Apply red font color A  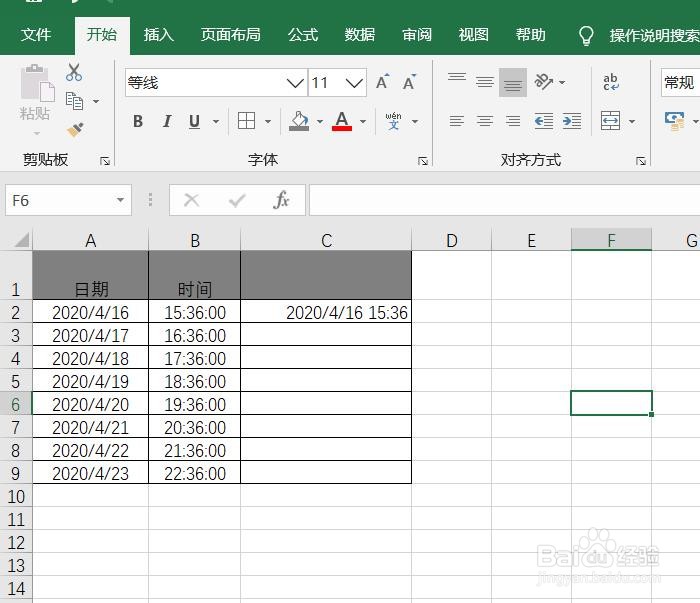342,121
